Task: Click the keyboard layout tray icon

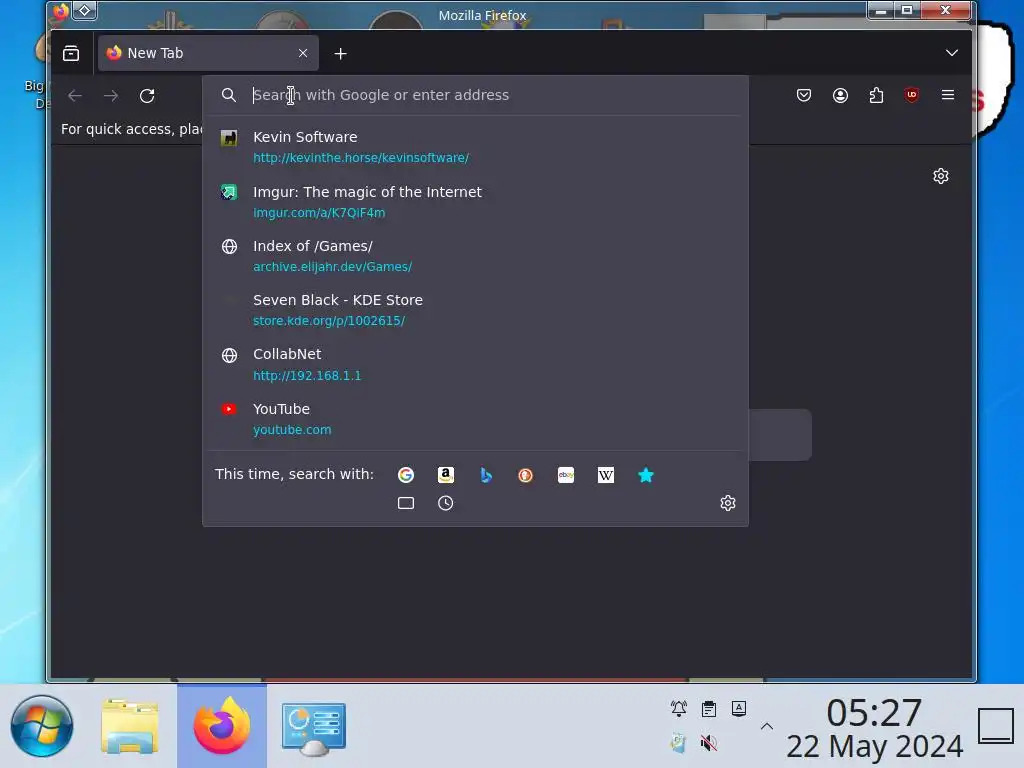Action: (x=739, y=709)
